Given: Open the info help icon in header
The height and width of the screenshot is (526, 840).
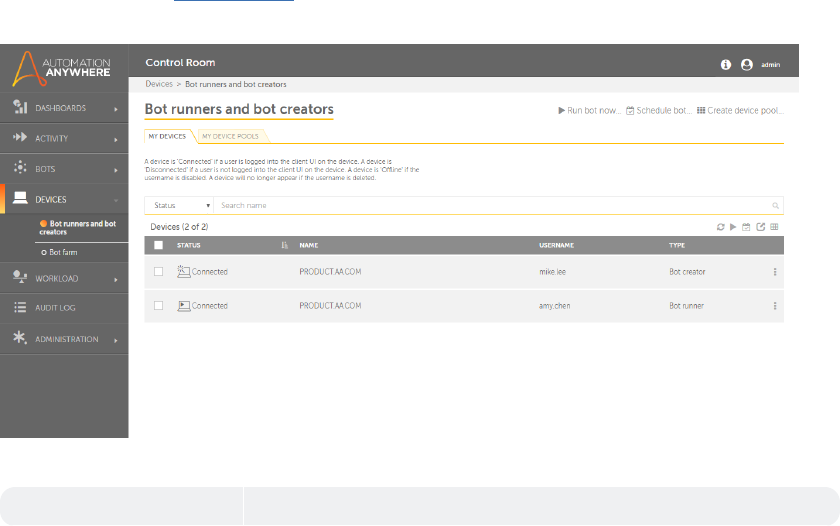Looking at the screenshot, I should click(x=726, y=65).
